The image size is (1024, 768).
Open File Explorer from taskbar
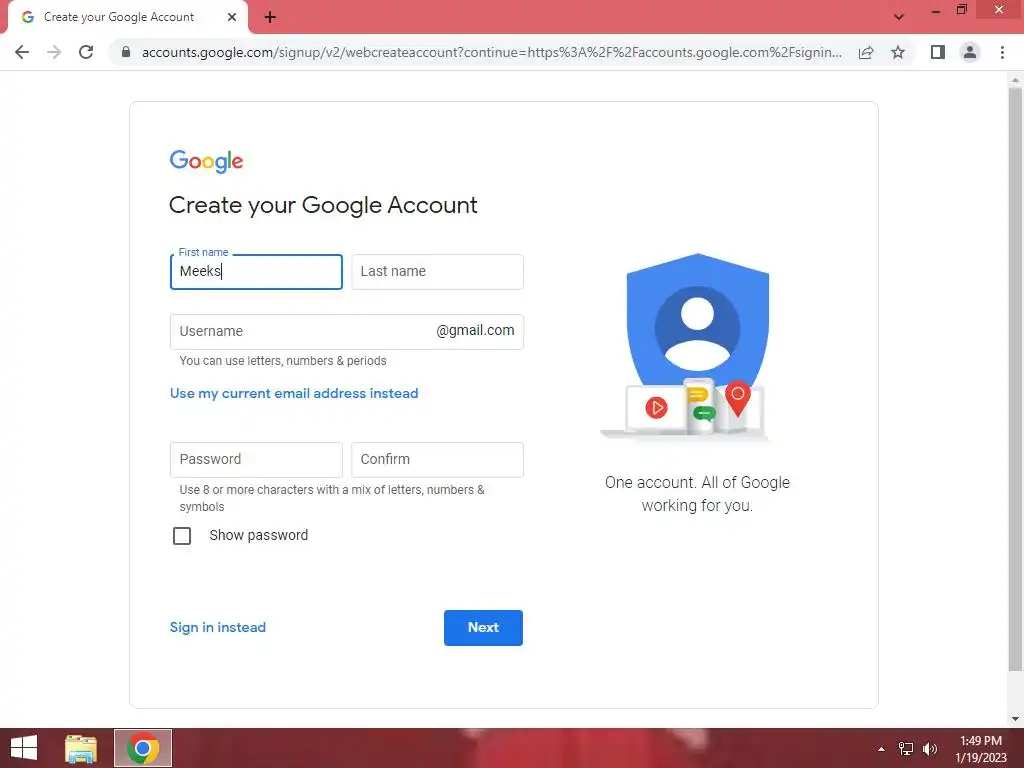click(x=81, y=748)
